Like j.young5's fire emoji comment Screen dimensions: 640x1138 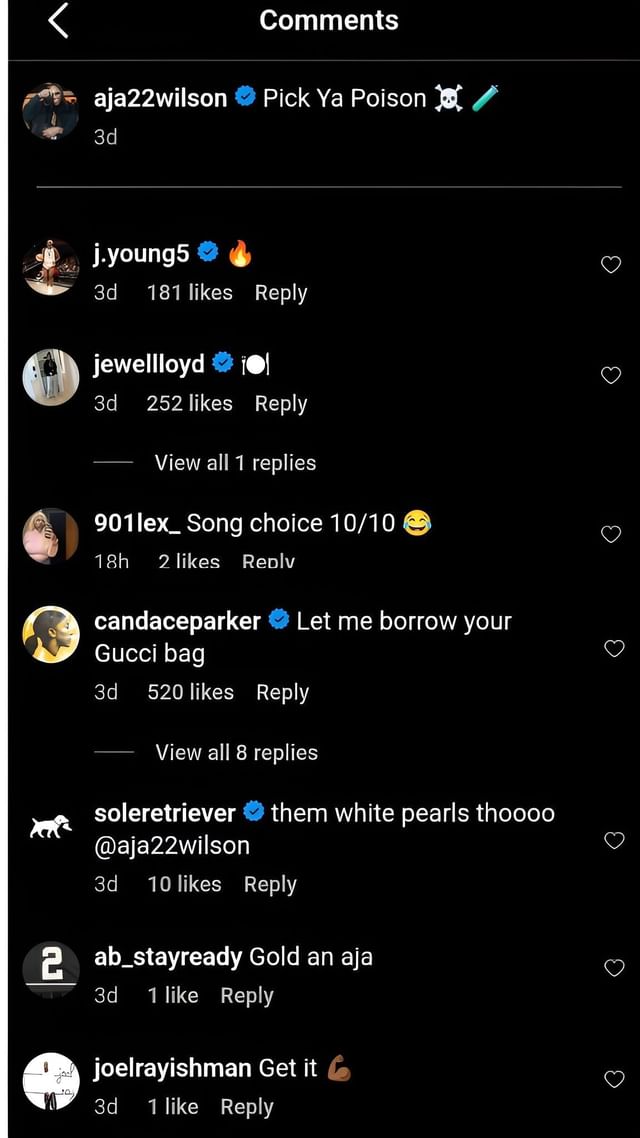[x=611, y=264]
